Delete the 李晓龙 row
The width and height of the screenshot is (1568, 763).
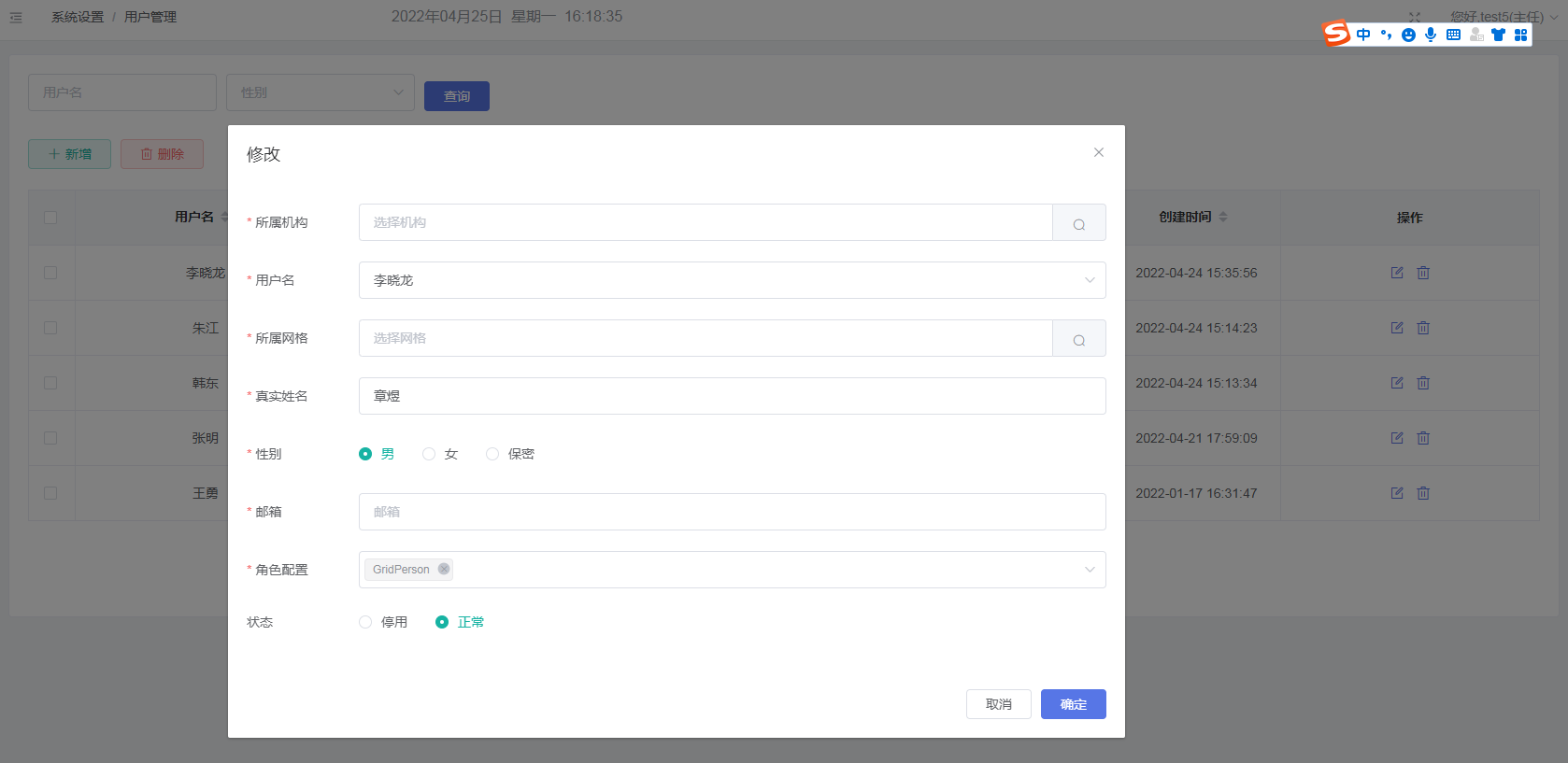click(x=1423, y=273)
